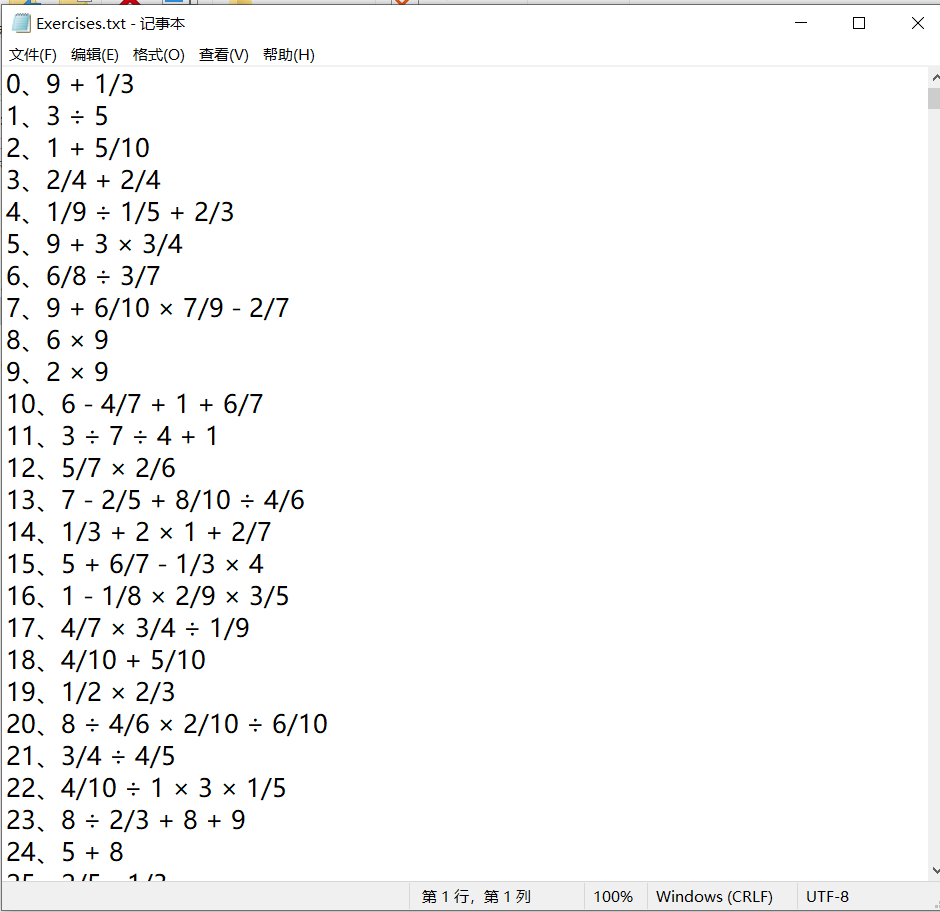
Task: Place cursor in line 17、4/7 × 3/4 ÷ 1/9
Action: coord(128,628)
